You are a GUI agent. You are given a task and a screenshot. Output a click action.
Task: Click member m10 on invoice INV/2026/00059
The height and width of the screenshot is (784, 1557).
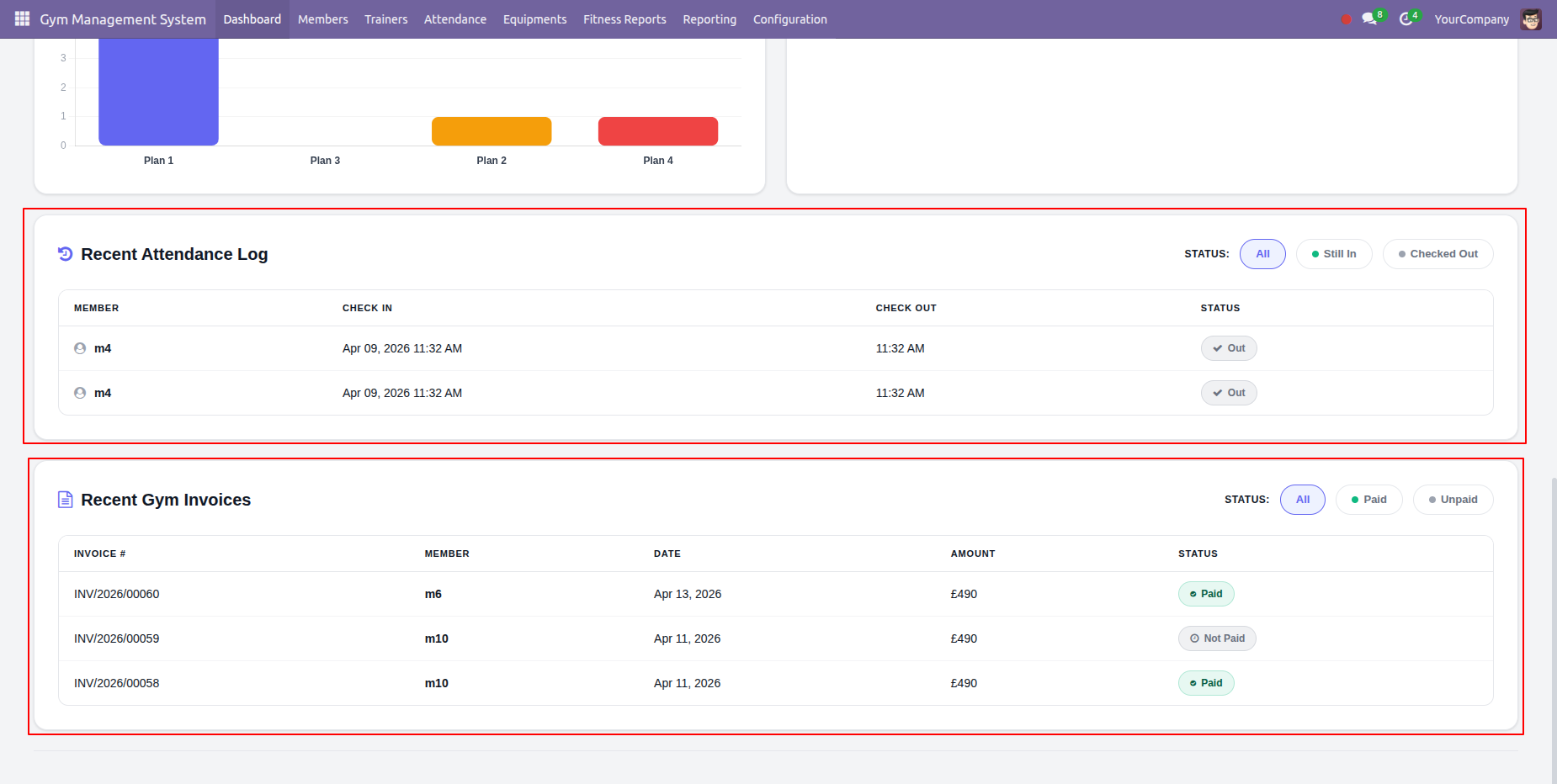point(437,638)
